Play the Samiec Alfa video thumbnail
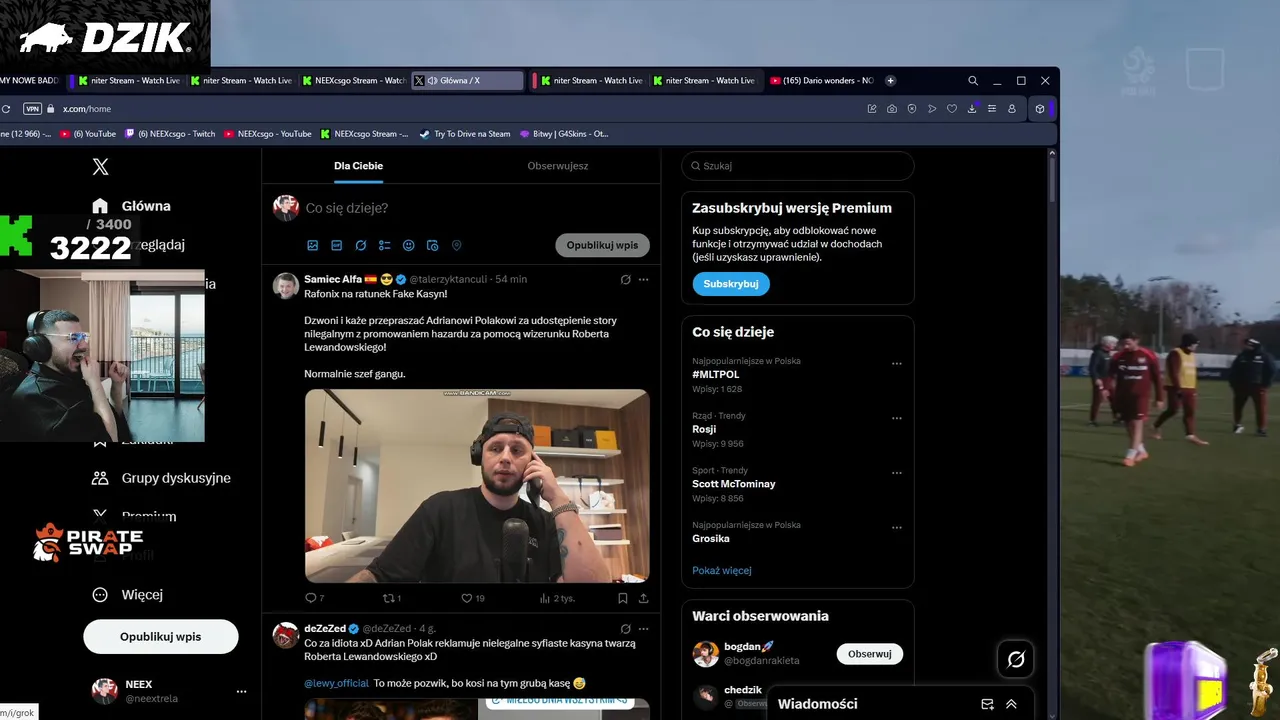The image size is (1280, 720). click(x=477, y=486)
